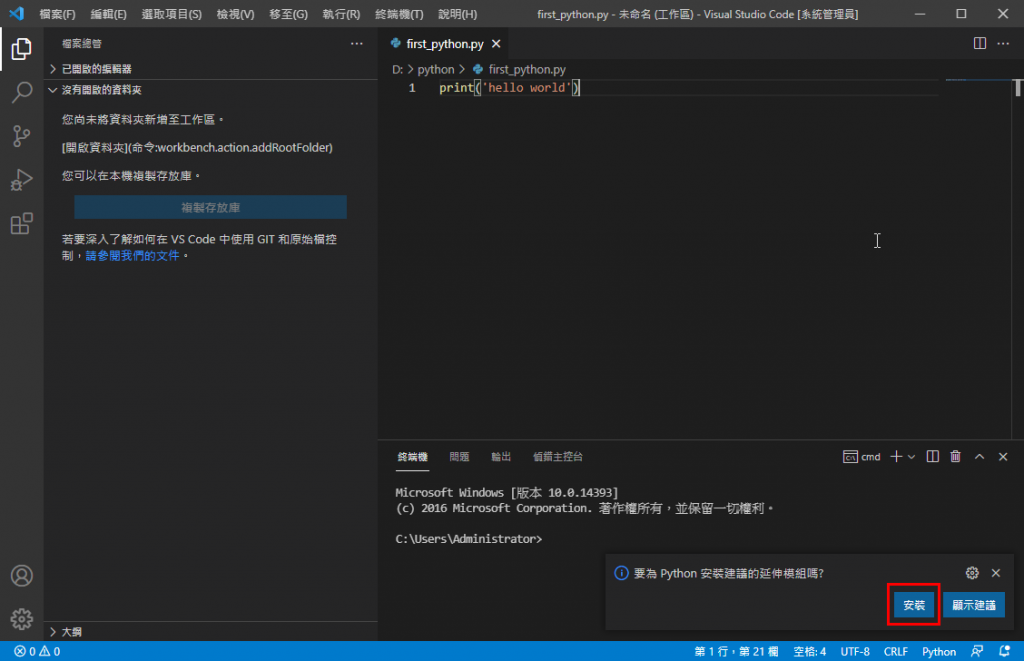
Task: Split the terminal pane
Action: point(933,457)
